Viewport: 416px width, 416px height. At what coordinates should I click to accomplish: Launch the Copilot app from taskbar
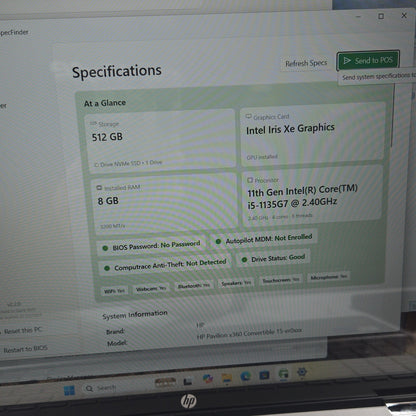(x=208, y=379)
